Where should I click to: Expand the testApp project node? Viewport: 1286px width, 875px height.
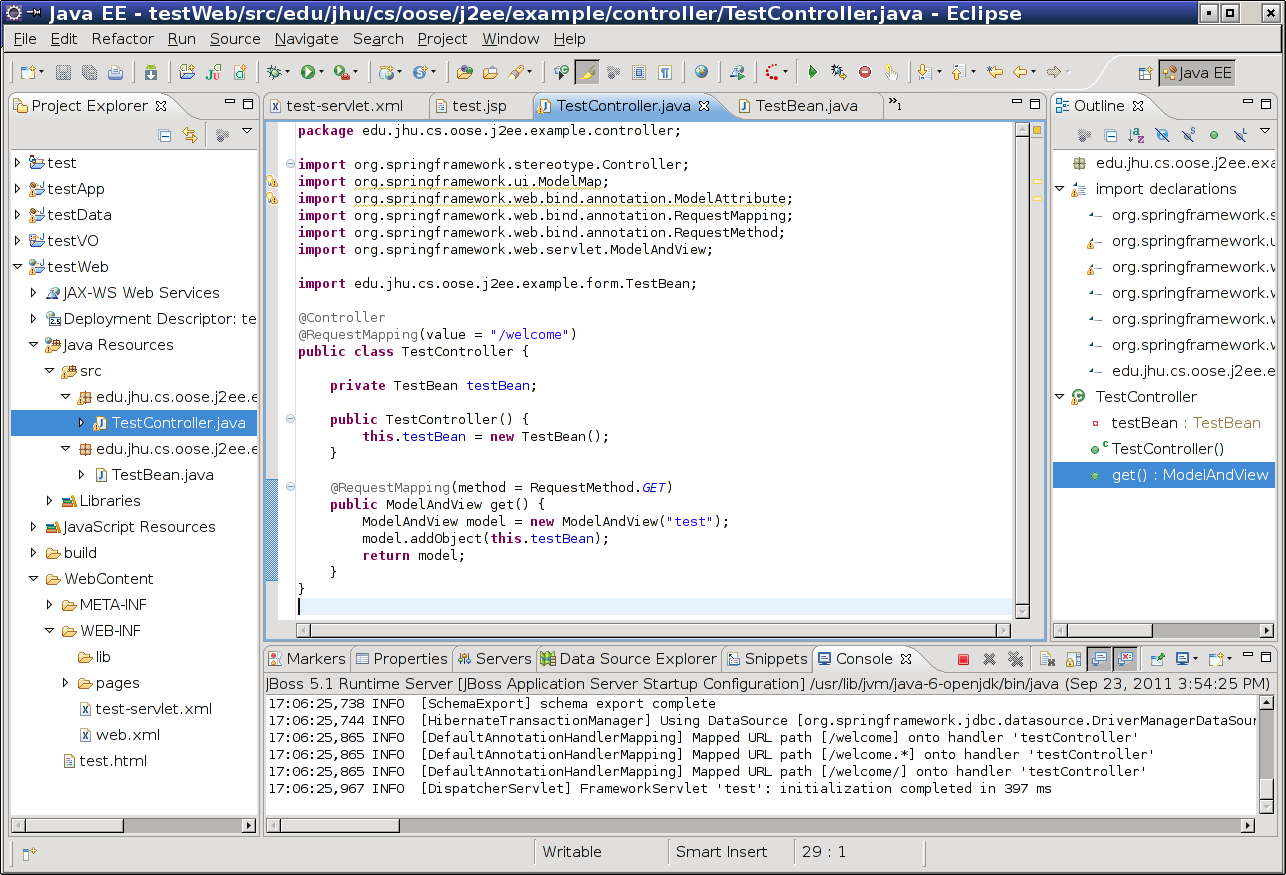17,189
